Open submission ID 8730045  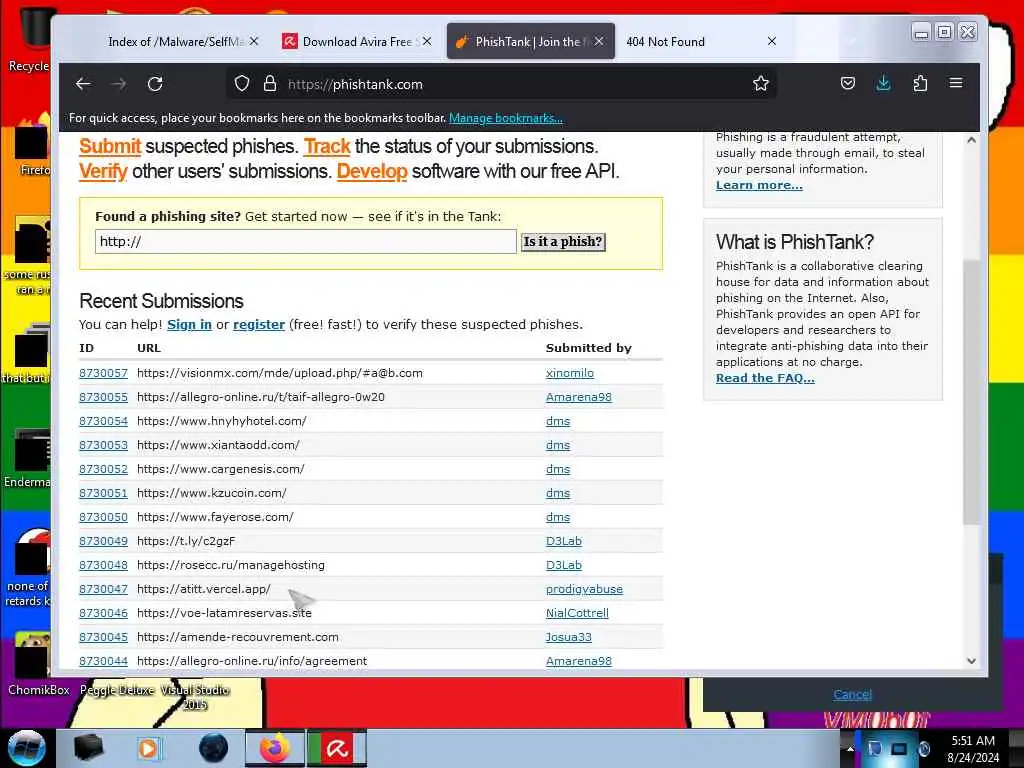(103, 637)
